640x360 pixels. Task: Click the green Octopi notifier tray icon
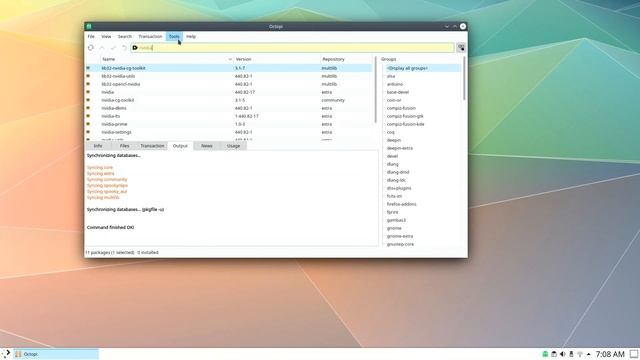(545, 354)
